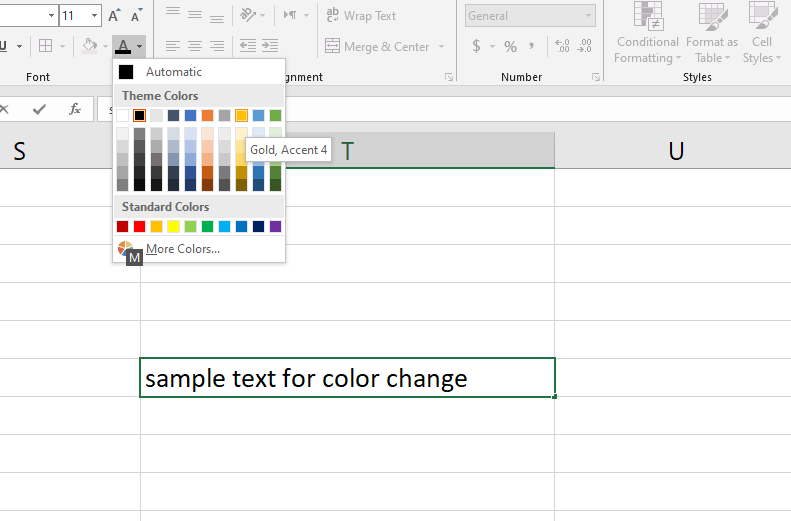
Task: Pick the dark red standard color
Action: (x=123, y=226)
